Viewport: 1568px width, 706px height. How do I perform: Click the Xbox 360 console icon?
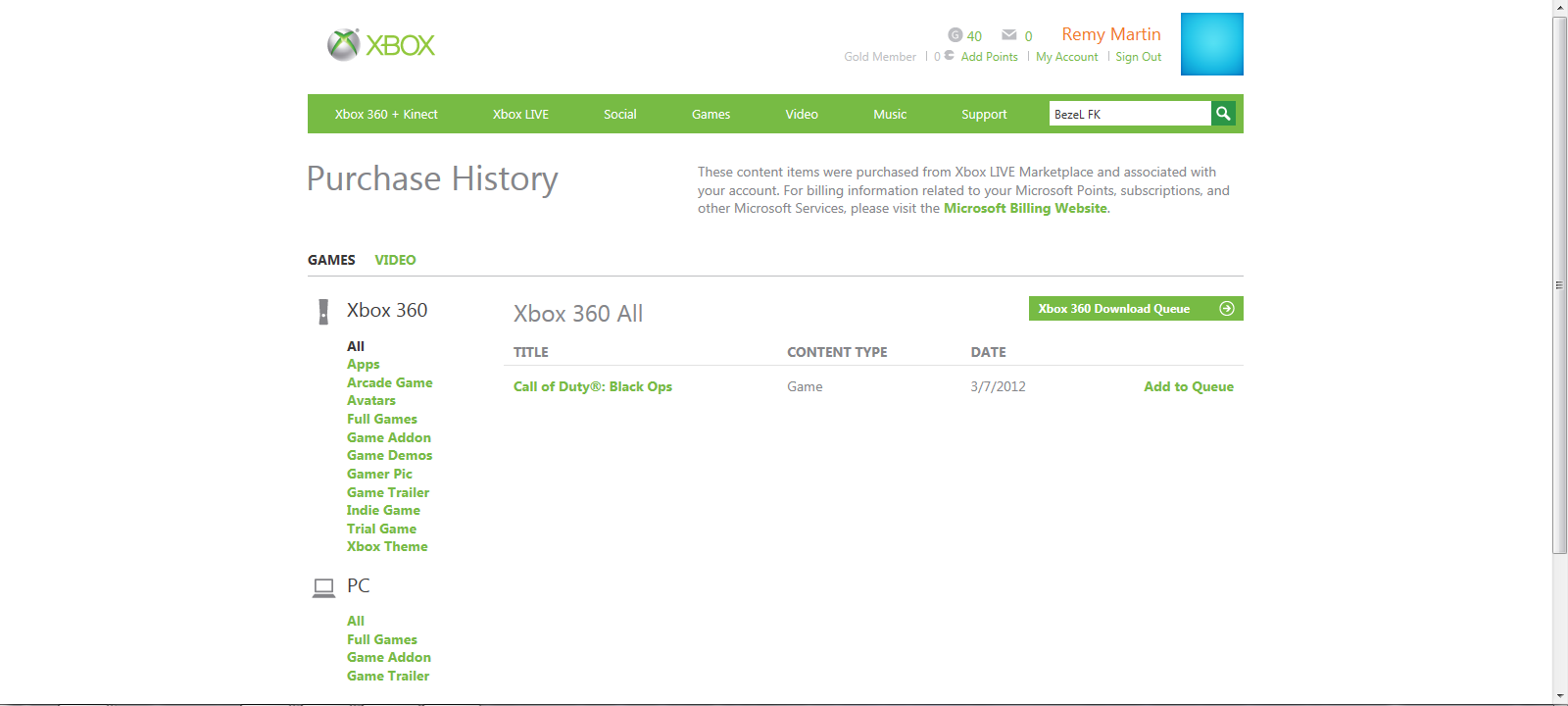pos(323,312)
